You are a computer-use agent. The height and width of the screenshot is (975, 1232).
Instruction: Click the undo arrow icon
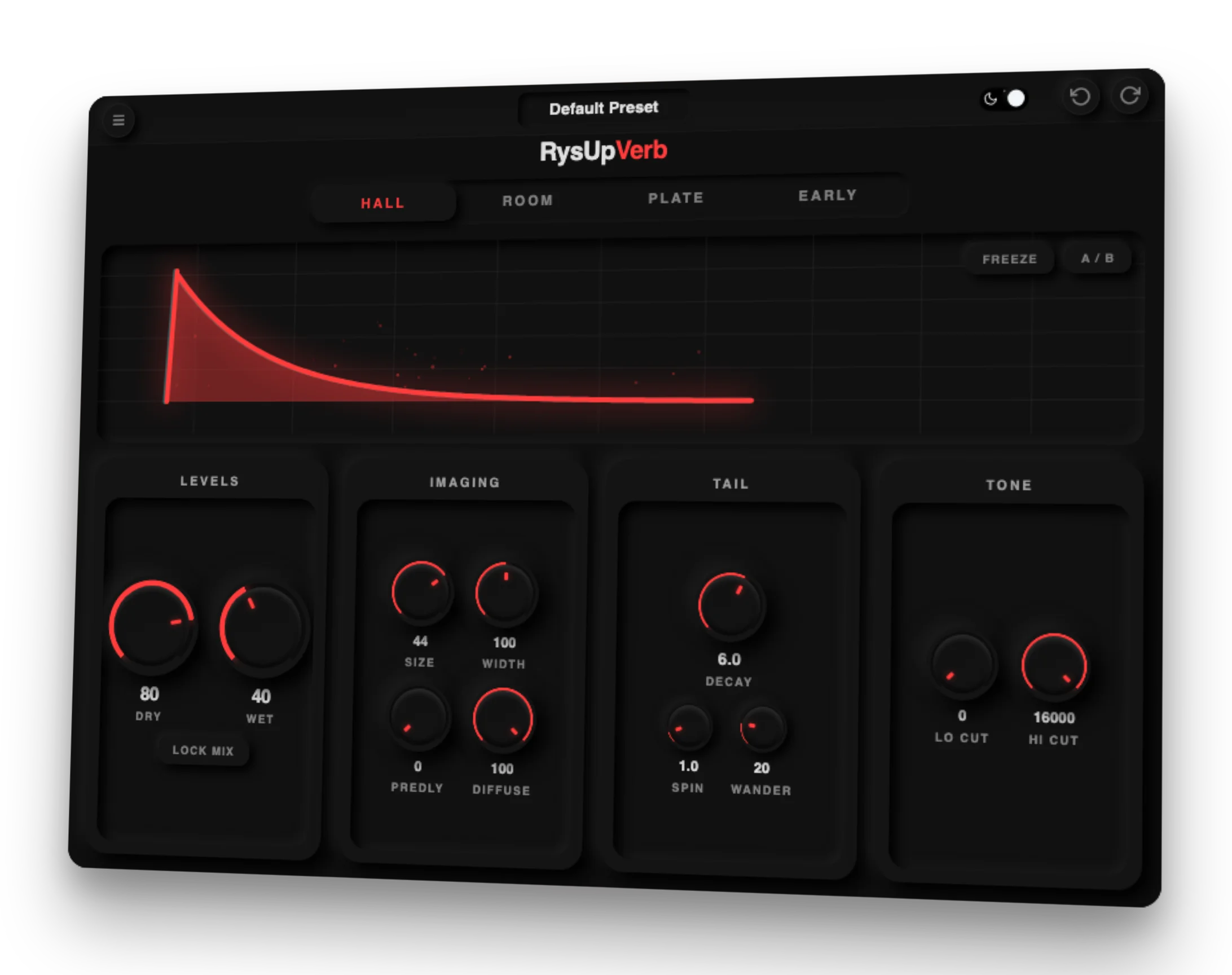(1080, 97)
